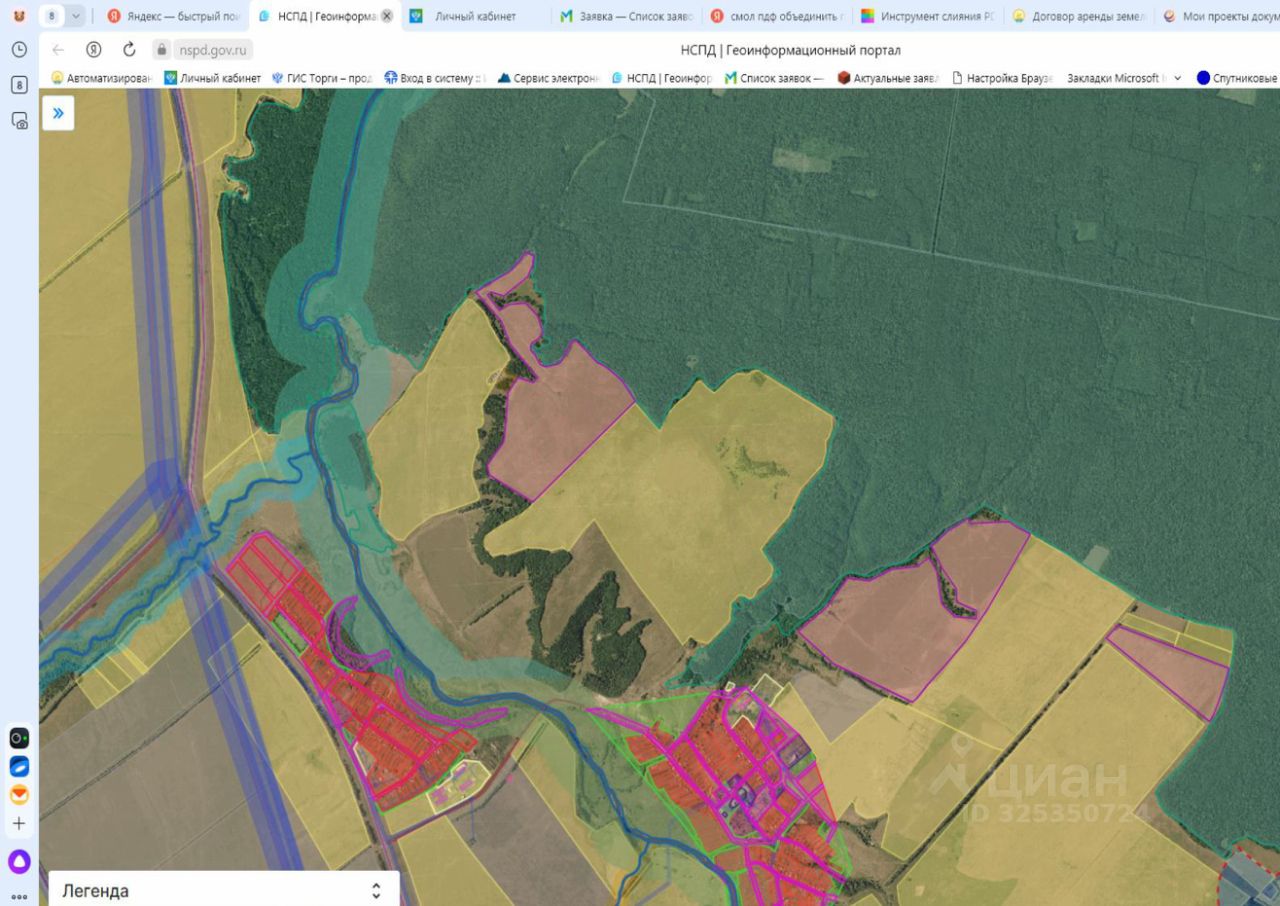Viewport: 1280px width, 906px height.
Task: Click the site security lock icon
Action: point(161,50)
